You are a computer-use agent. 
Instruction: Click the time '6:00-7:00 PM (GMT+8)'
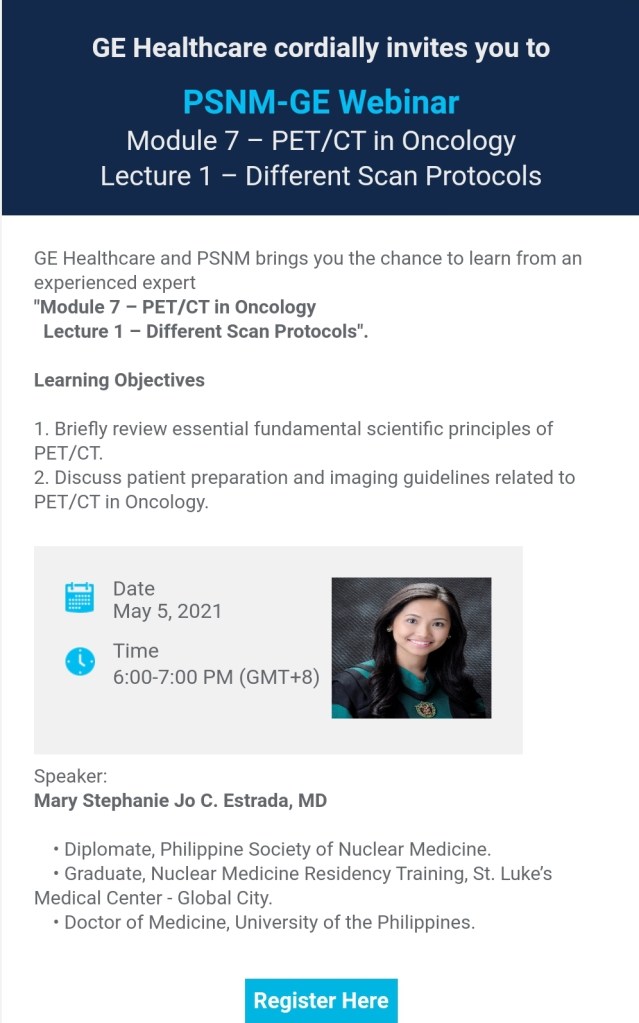click(216, 677)
